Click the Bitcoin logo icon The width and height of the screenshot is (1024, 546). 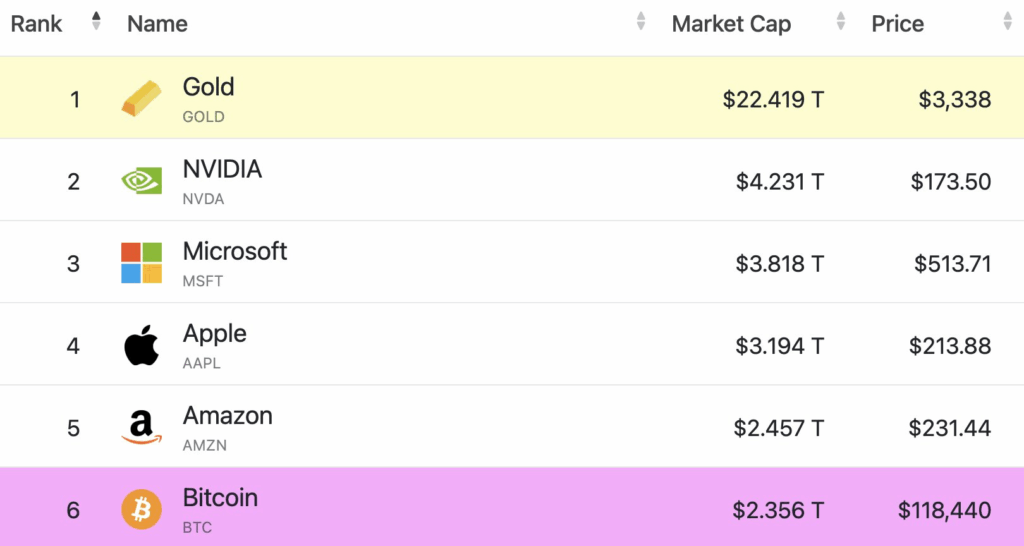[141, 510]
